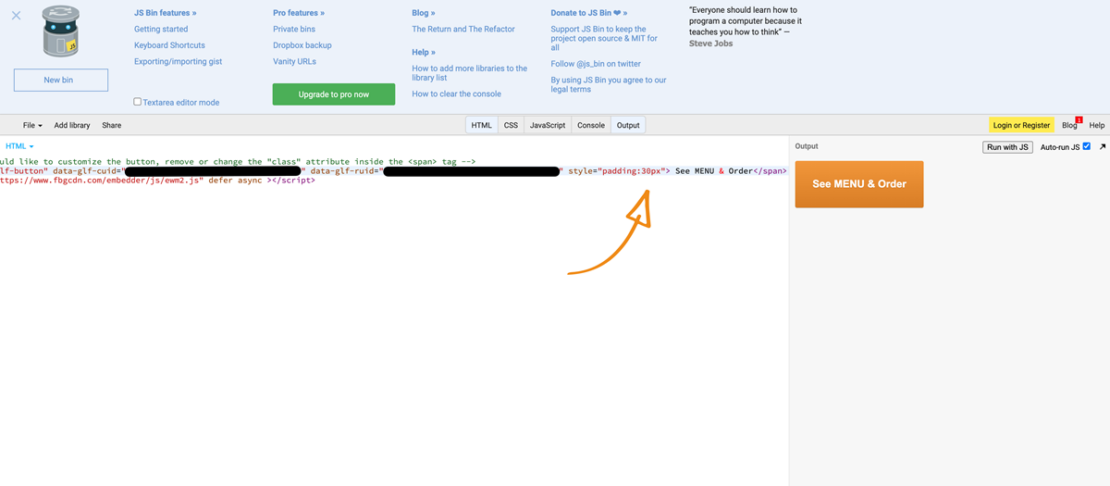
Task: Toggle the Auto-run JS checkbox
Action: 1086,147
